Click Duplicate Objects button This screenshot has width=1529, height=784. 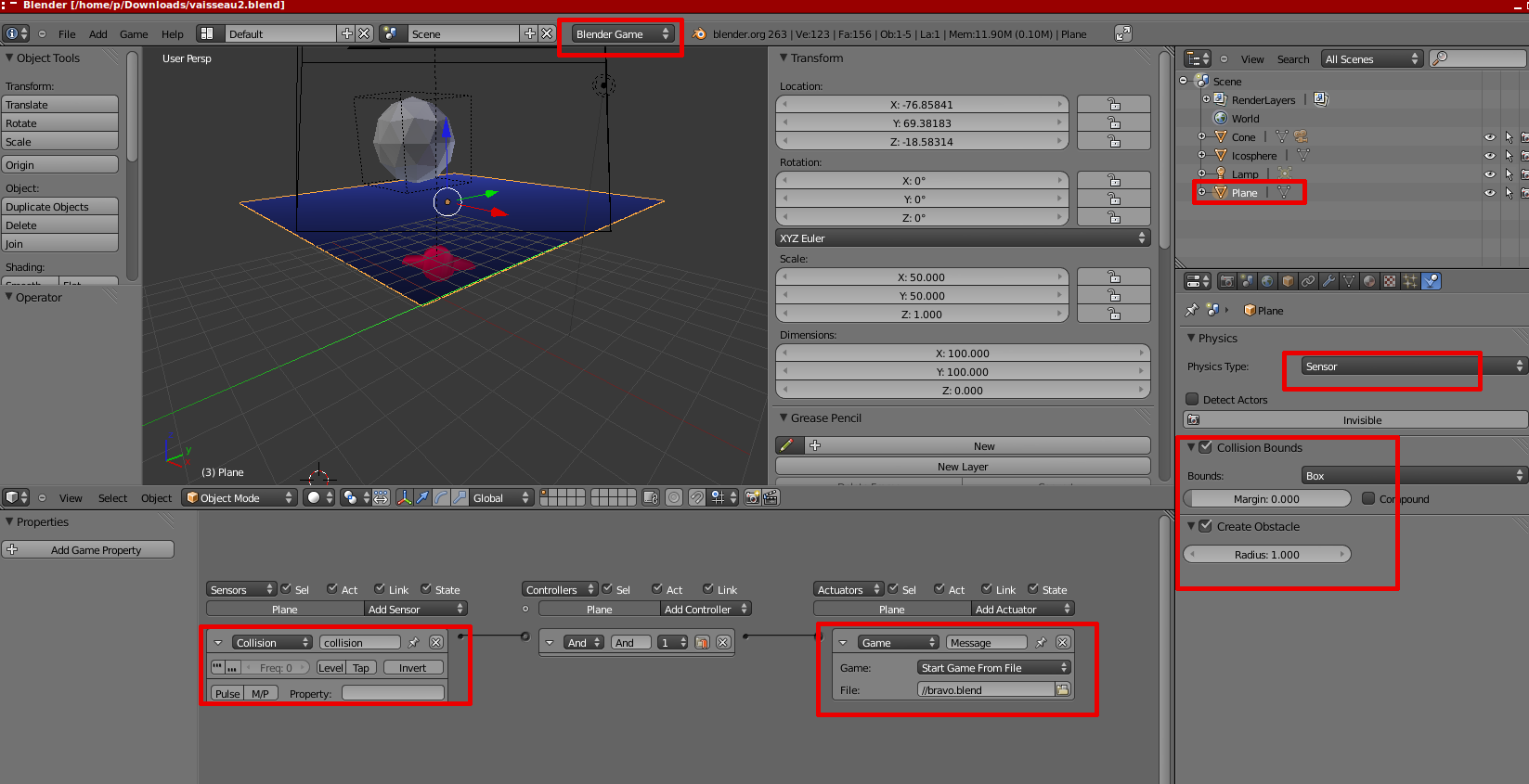(x=60, y=207)
